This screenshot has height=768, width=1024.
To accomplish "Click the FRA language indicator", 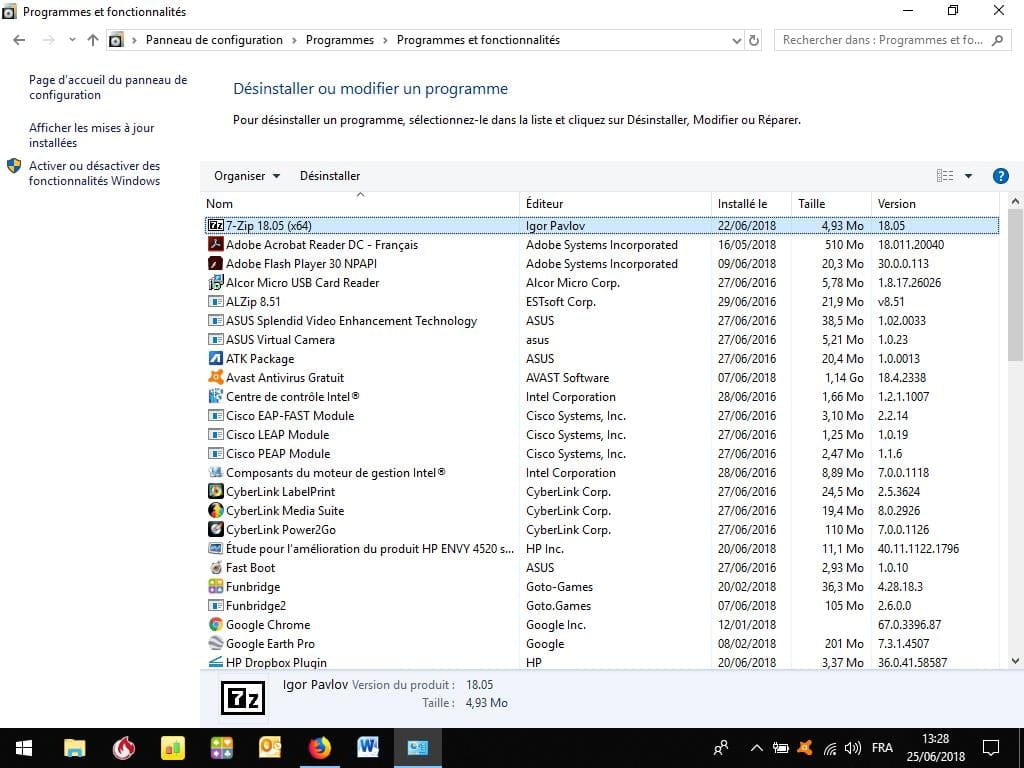I will [x=882, y=748].
